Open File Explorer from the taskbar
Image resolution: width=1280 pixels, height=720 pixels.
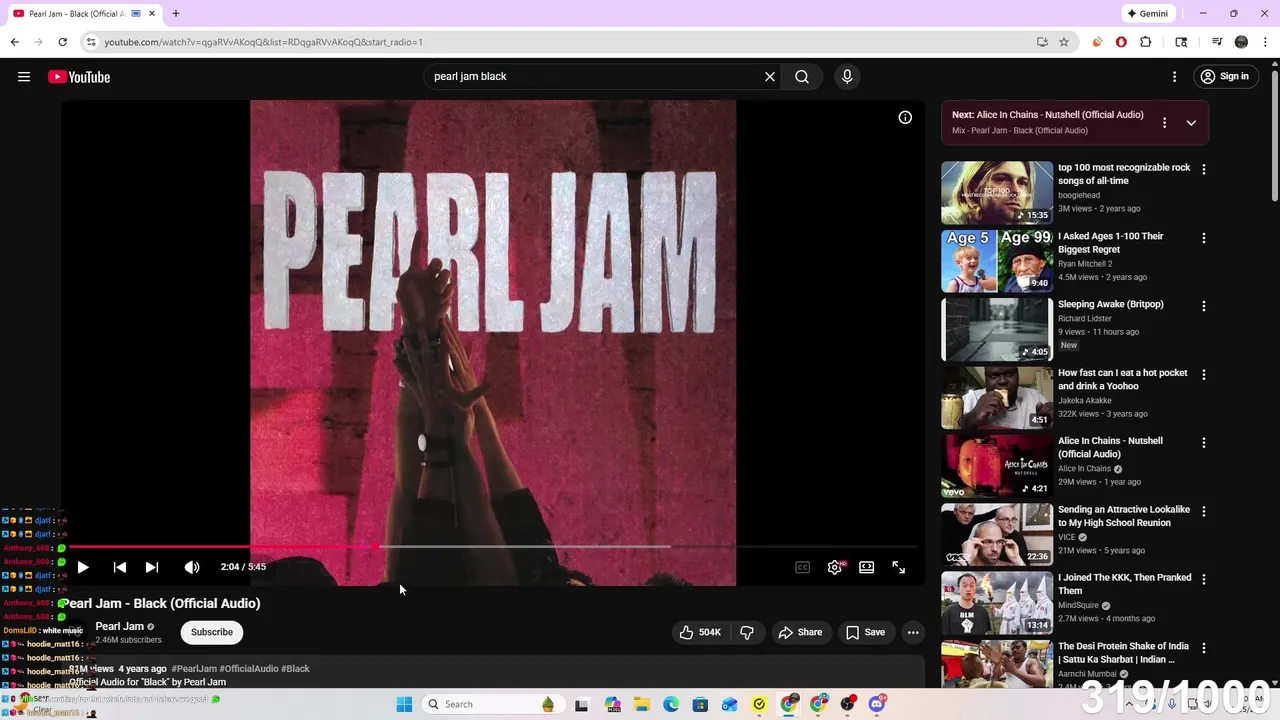[642, 704]
